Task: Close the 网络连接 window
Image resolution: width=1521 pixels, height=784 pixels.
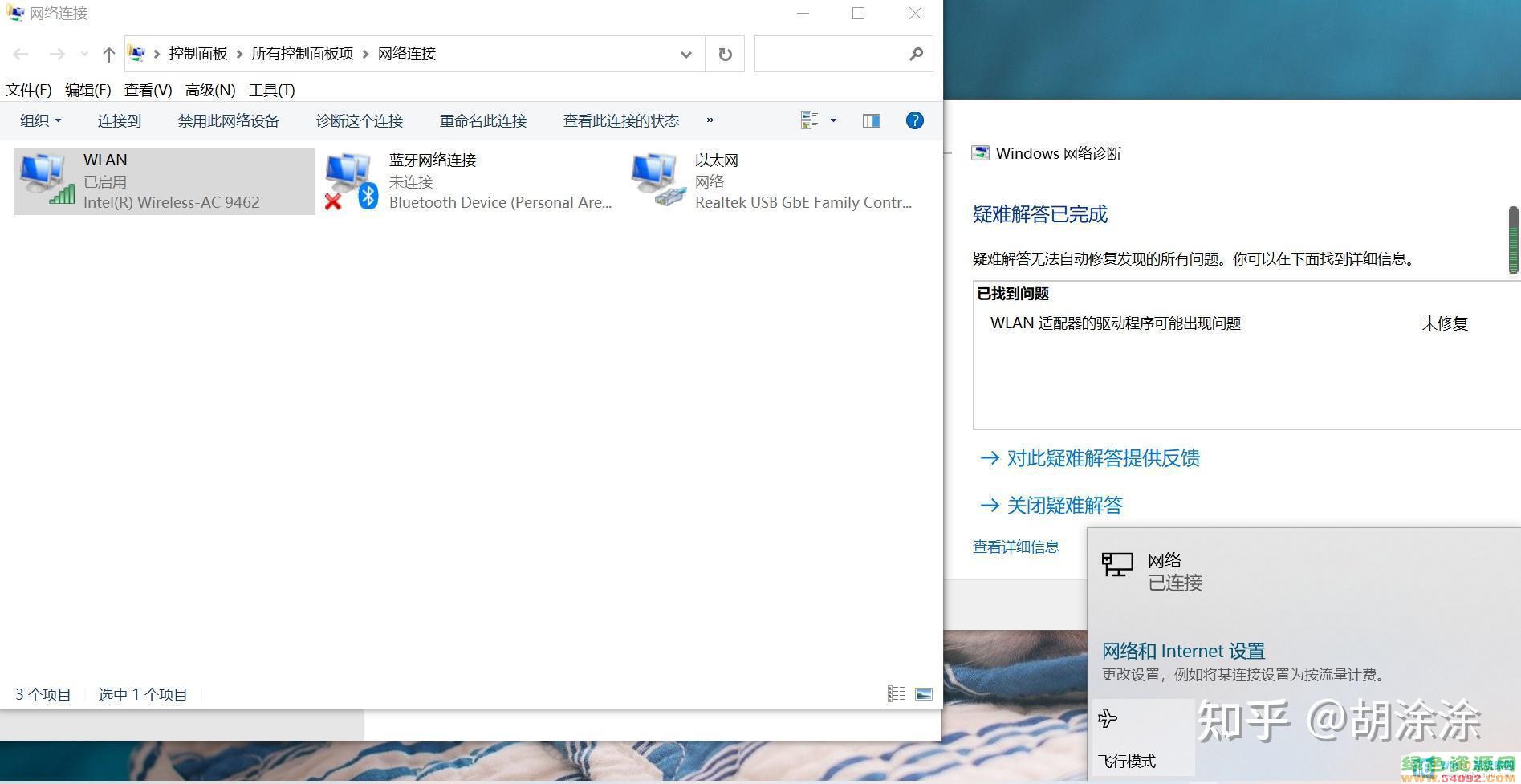Action: click(x=915, y=13)
